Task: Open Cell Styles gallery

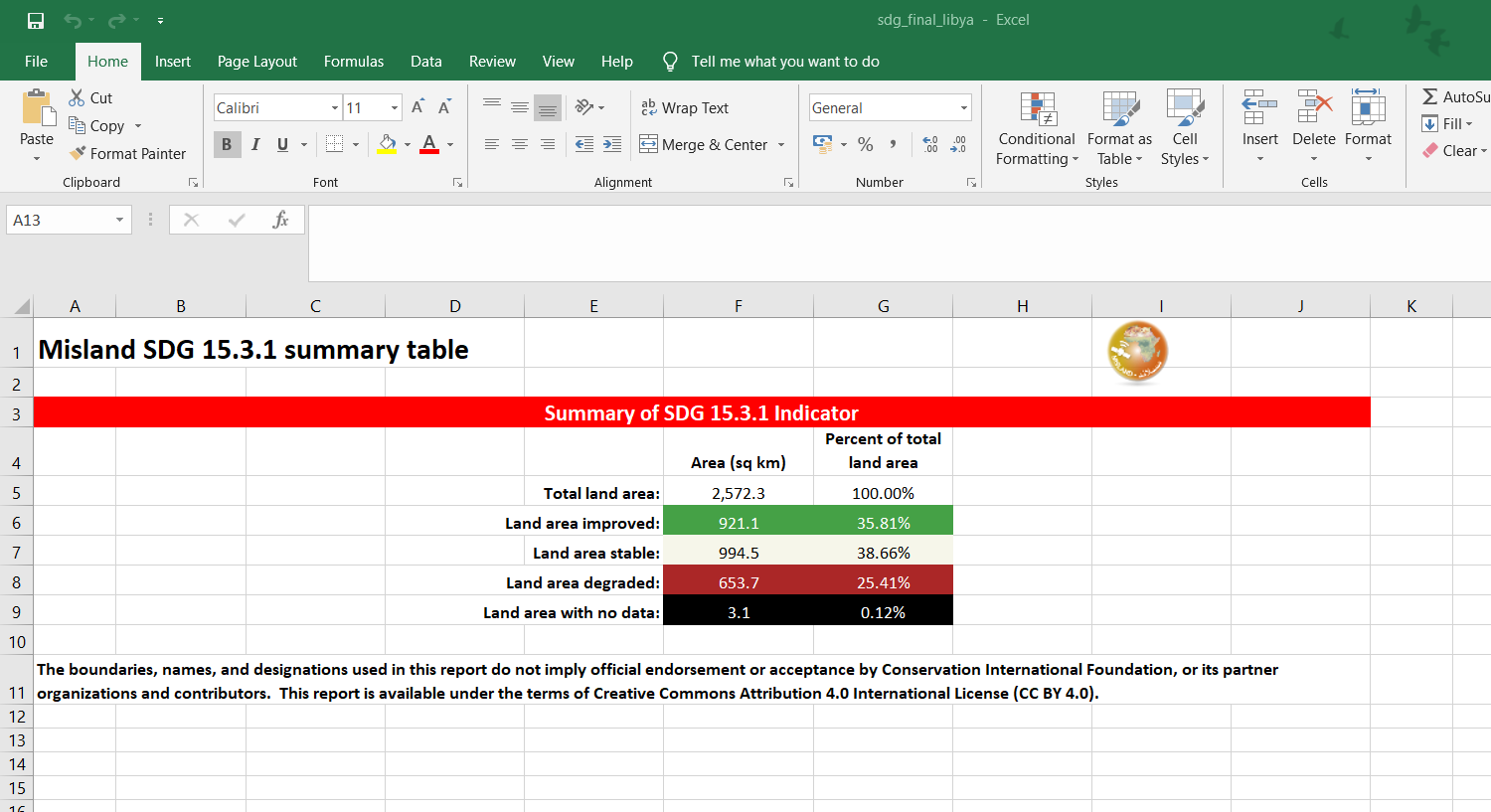Action: click(1185, 128)
